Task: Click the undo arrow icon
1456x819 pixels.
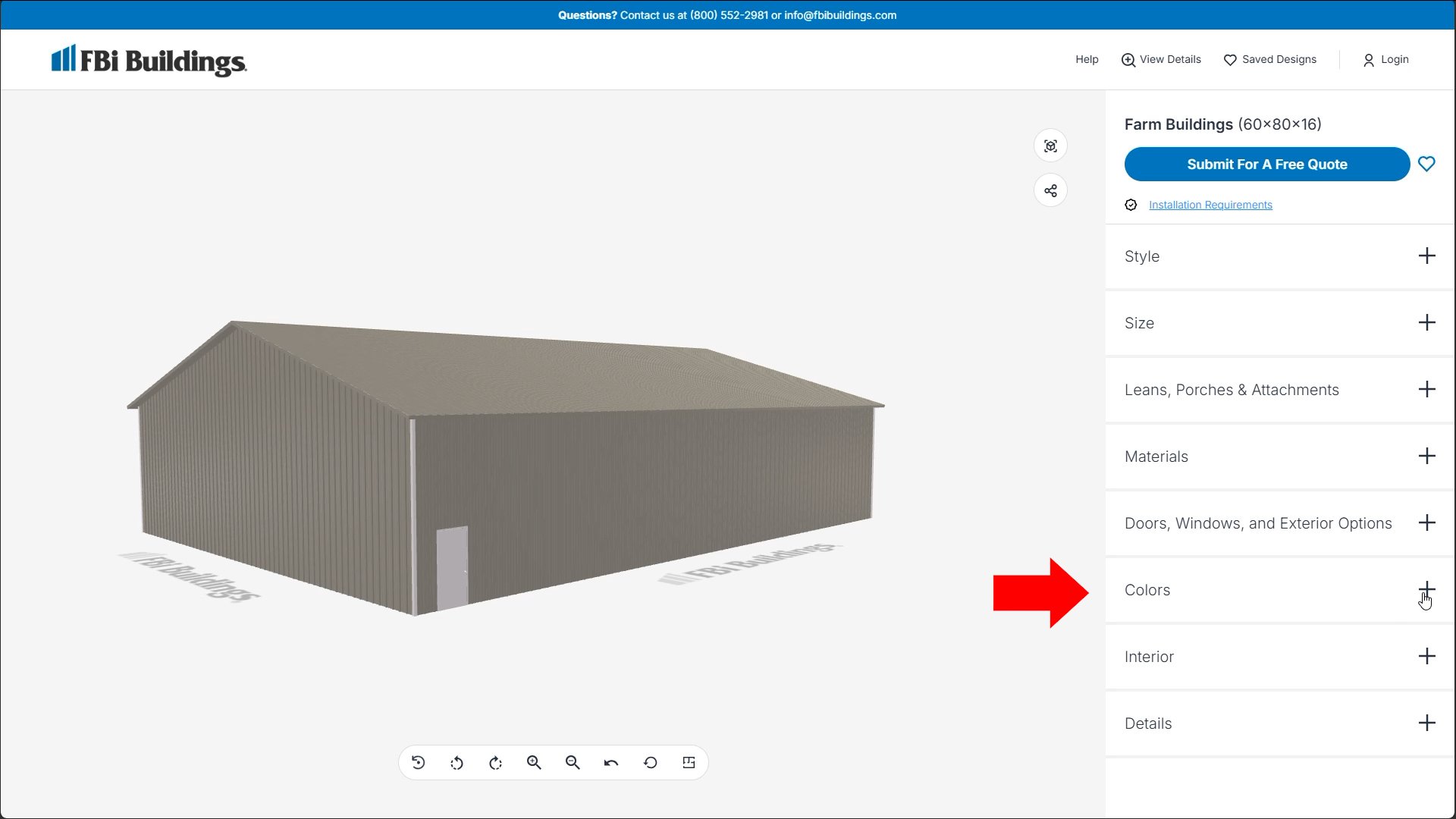Action: point(611,763)
